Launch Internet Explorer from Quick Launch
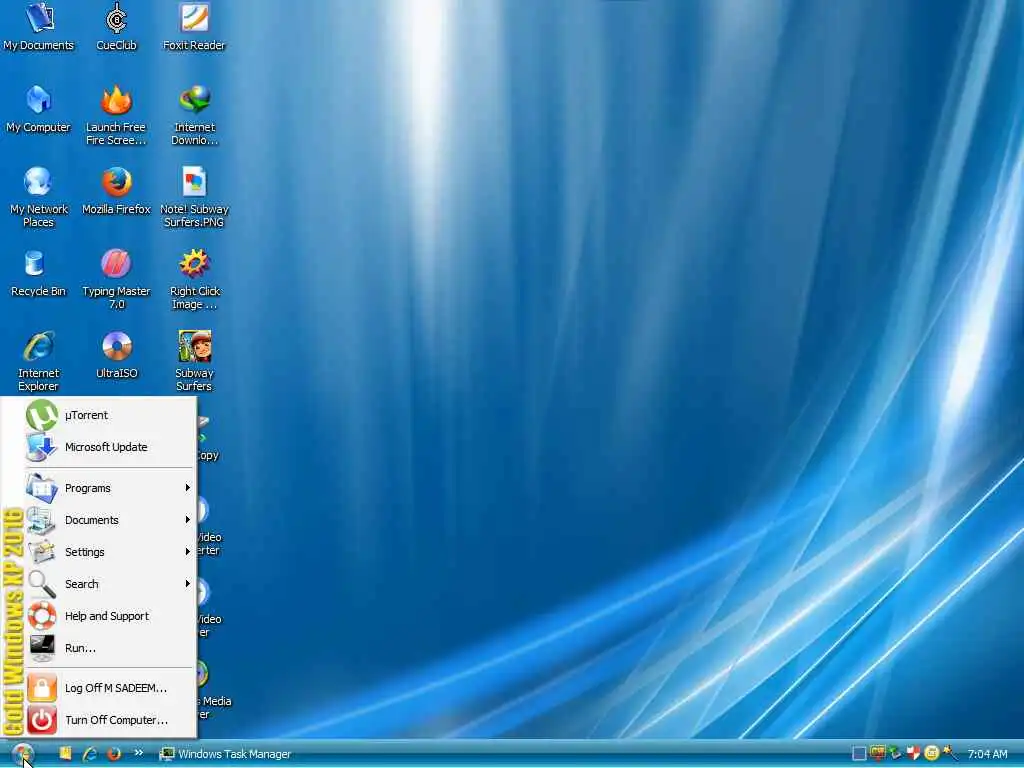The image size is (1024, 768). point(89,754)
